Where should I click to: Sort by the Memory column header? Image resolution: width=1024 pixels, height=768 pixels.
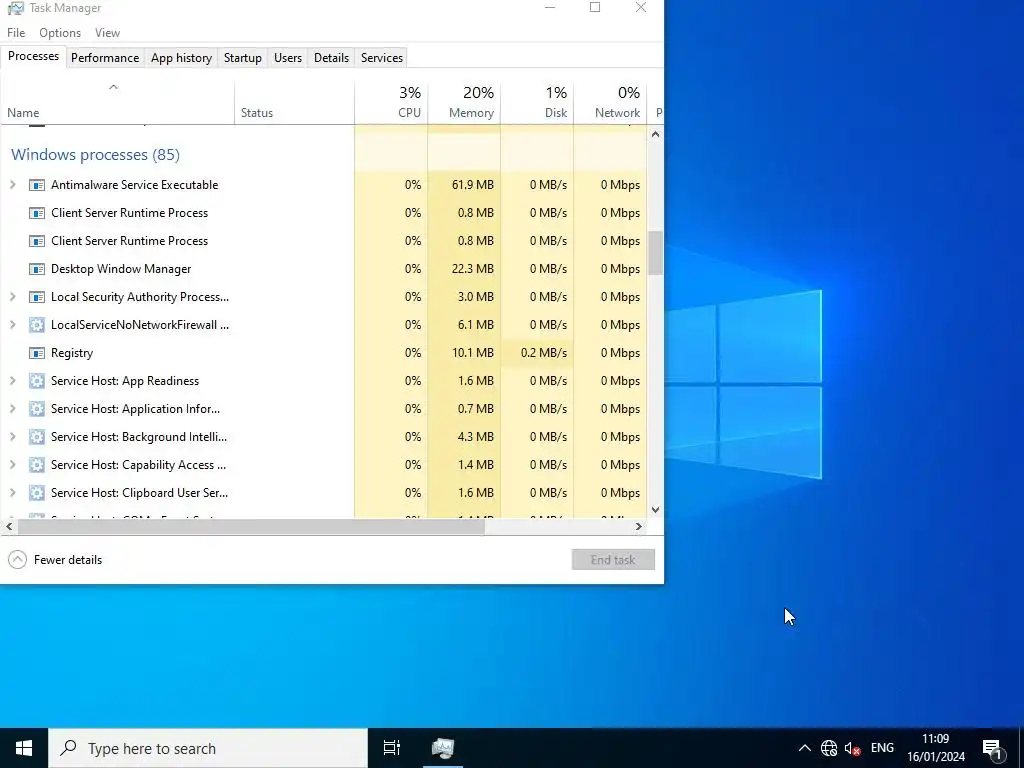coord(464,103)
